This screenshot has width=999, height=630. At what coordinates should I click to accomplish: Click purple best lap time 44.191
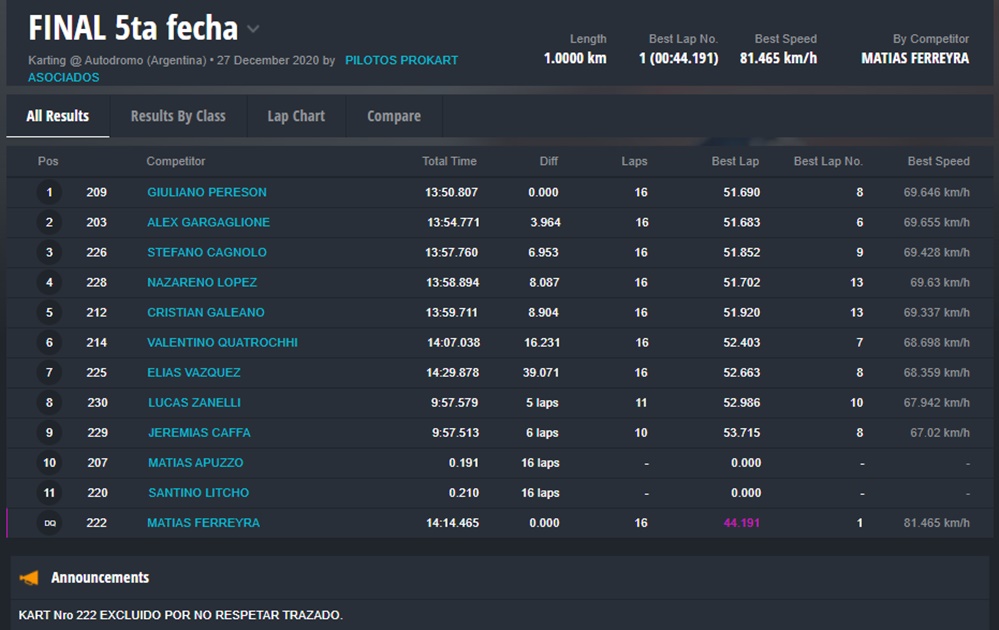coord(741,523)
